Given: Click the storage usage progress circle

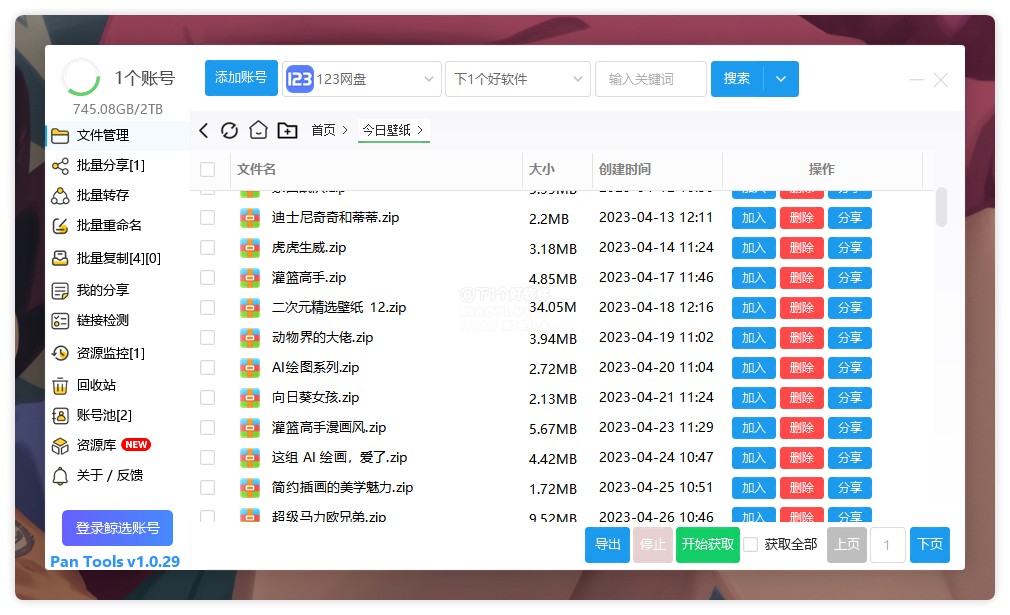Looking at the screenshot, I should (x=80, y=77).
